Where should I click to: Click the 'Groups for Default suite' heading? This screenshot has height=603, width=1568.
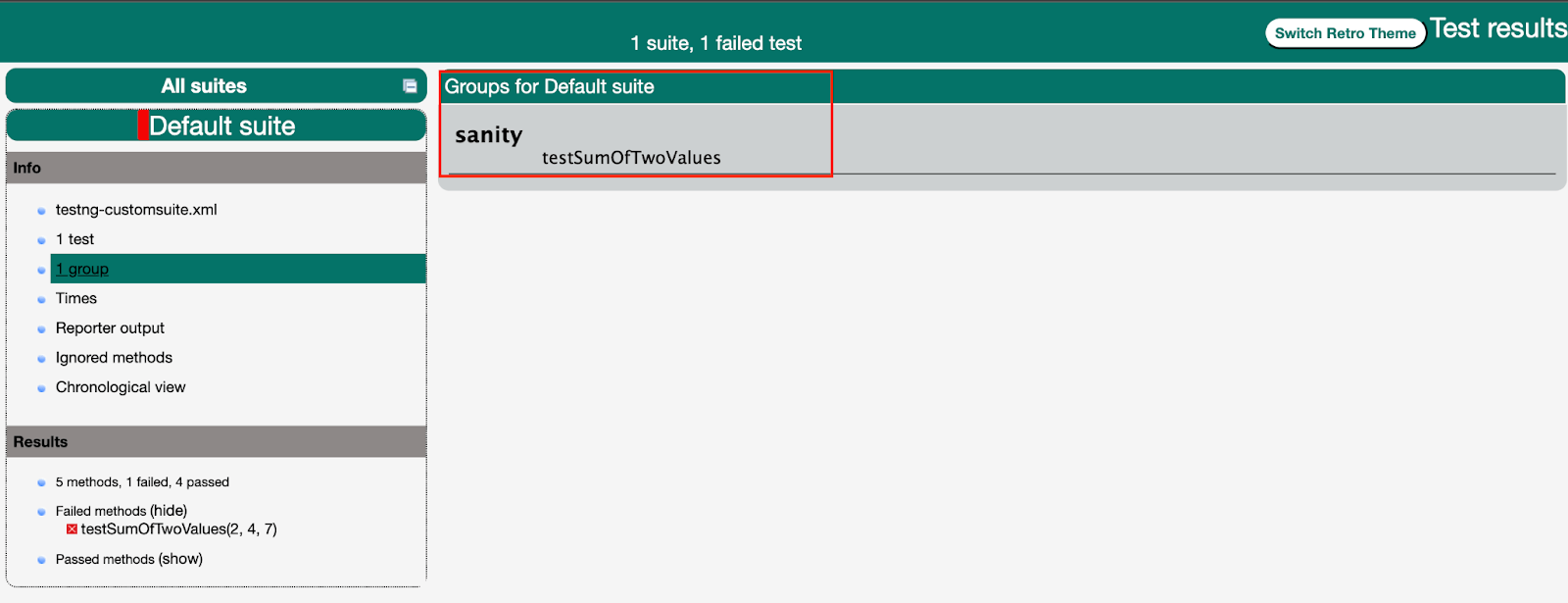point(549,86)
